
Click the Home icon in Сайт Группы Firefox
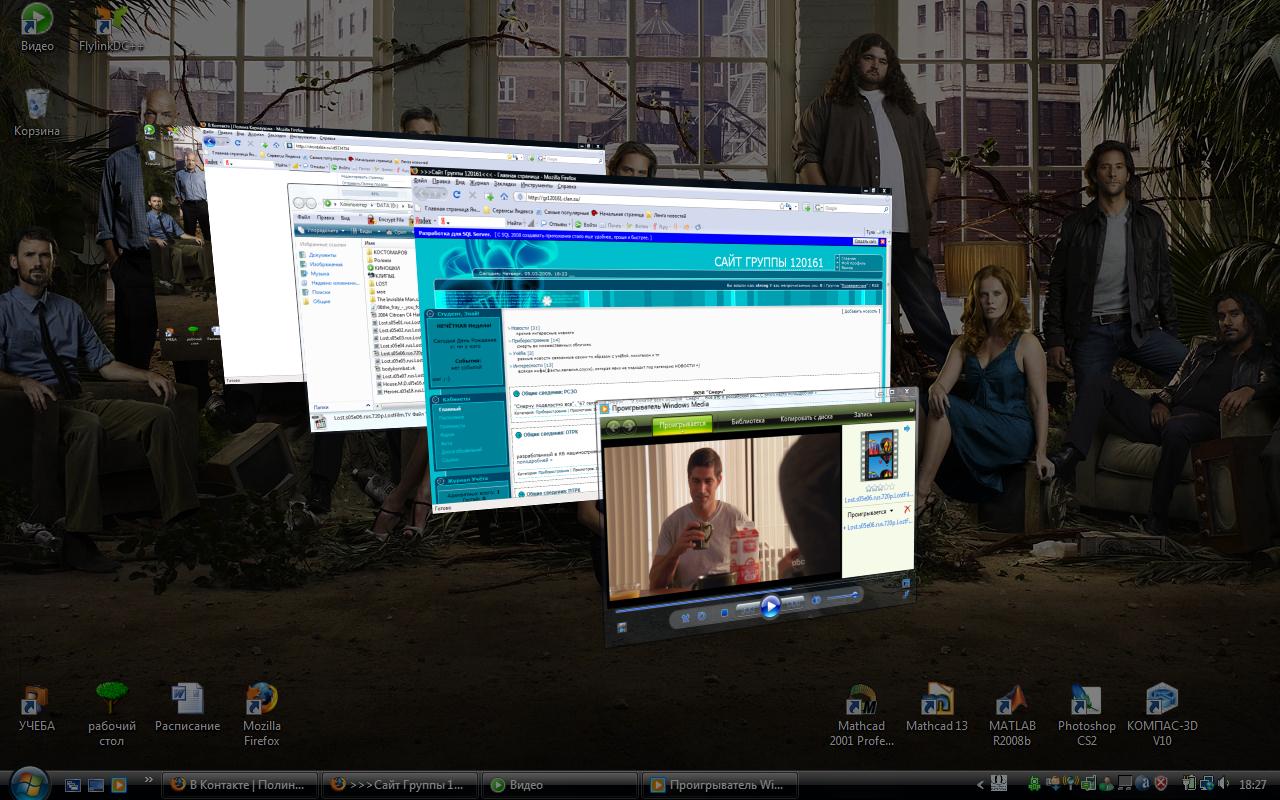pyautogui.click(x=504, y=196)
